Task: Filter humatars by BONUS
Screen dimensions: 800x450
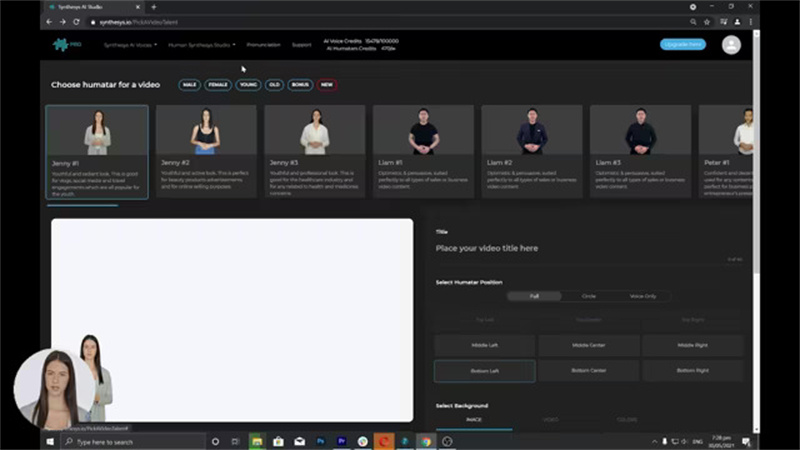Action: 300,85
